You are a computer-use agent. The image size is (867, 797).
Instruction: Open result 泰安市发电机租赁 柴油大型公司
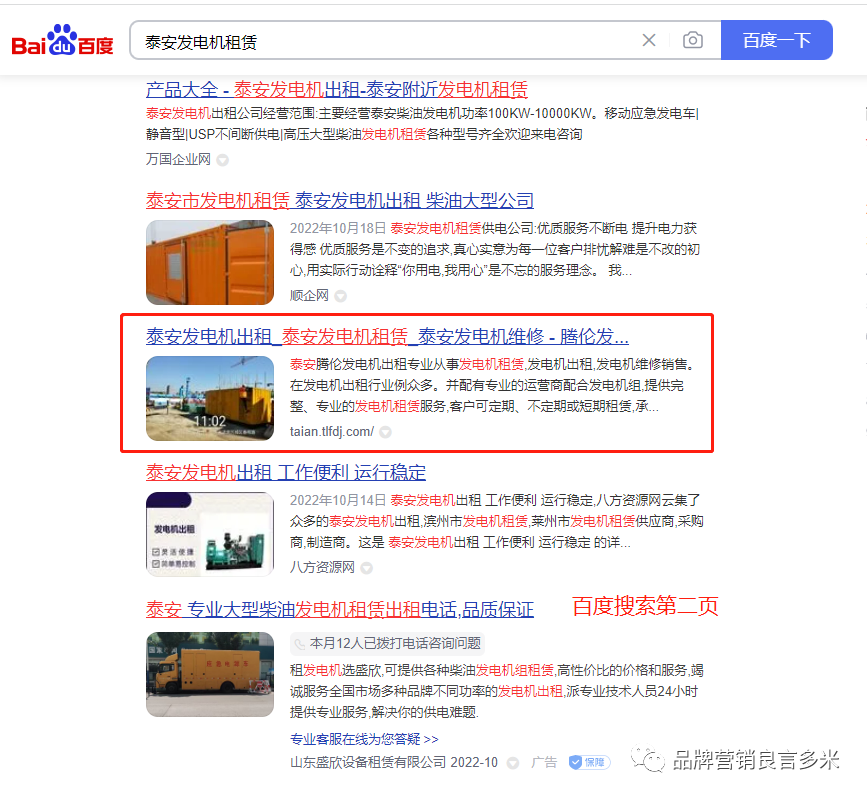(x=340, y=200)
